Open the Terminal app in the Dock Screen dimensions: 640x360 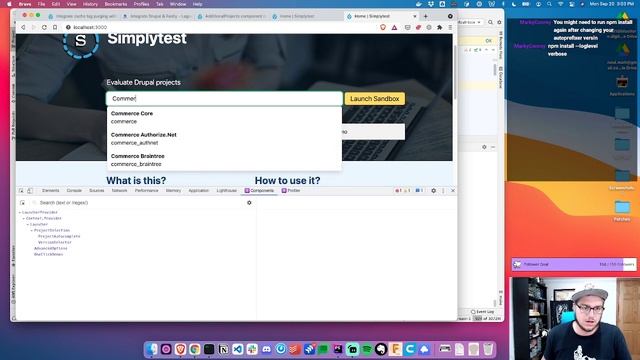209,349
